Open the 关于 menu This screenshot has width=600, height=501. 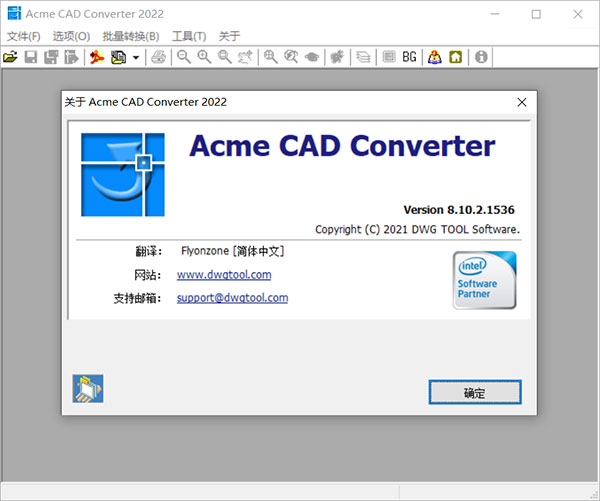[229, 36]
